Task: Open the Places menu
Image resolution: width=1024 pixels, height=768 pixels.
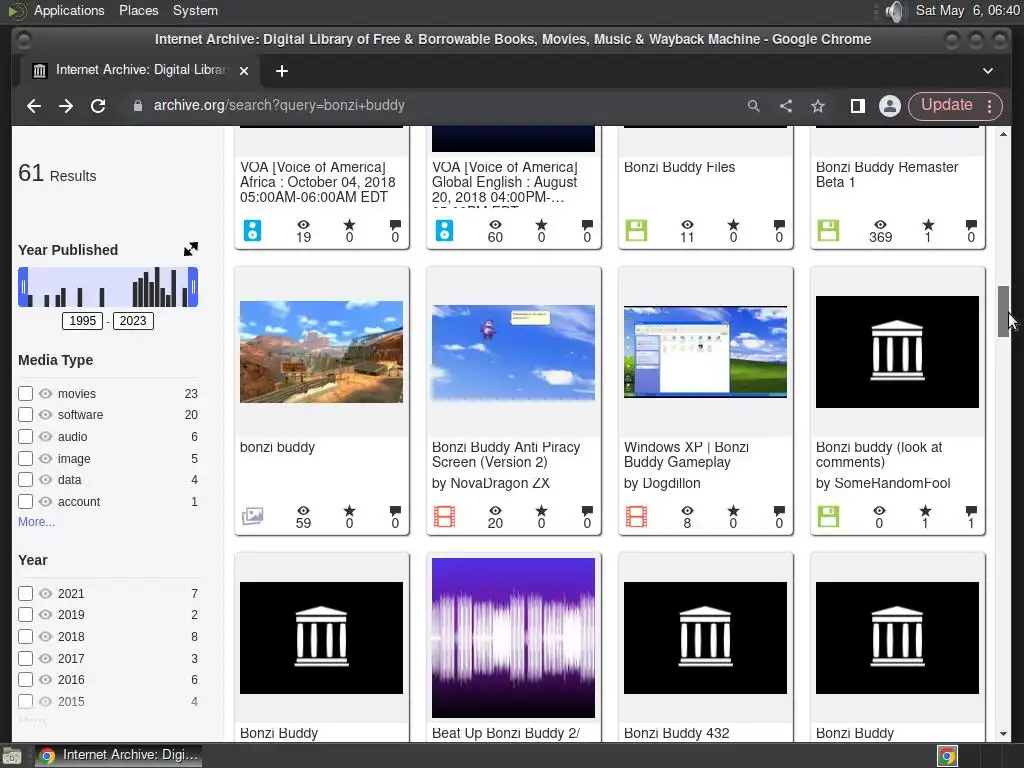Action: tap(138, 10)
